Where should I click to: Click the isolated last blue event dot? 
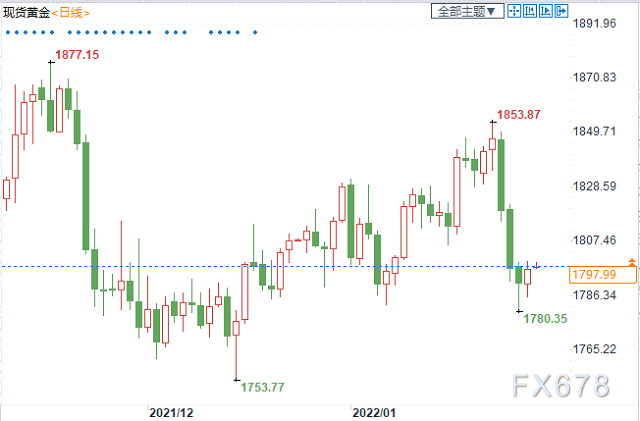(x=255, y=32)
